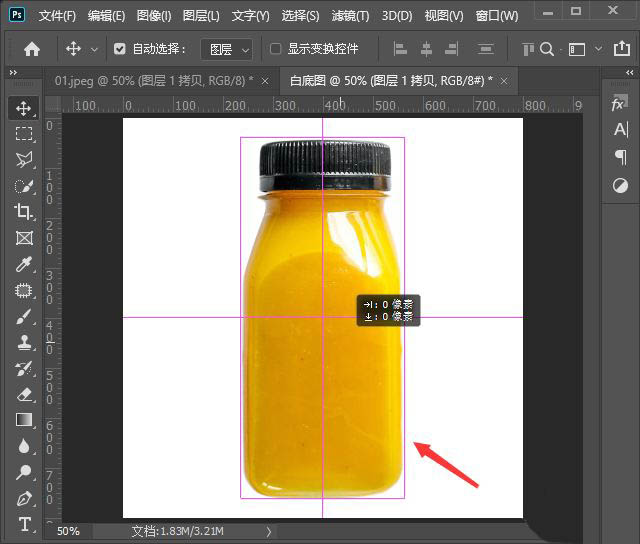Select the Blur tool

click(24, 446)
